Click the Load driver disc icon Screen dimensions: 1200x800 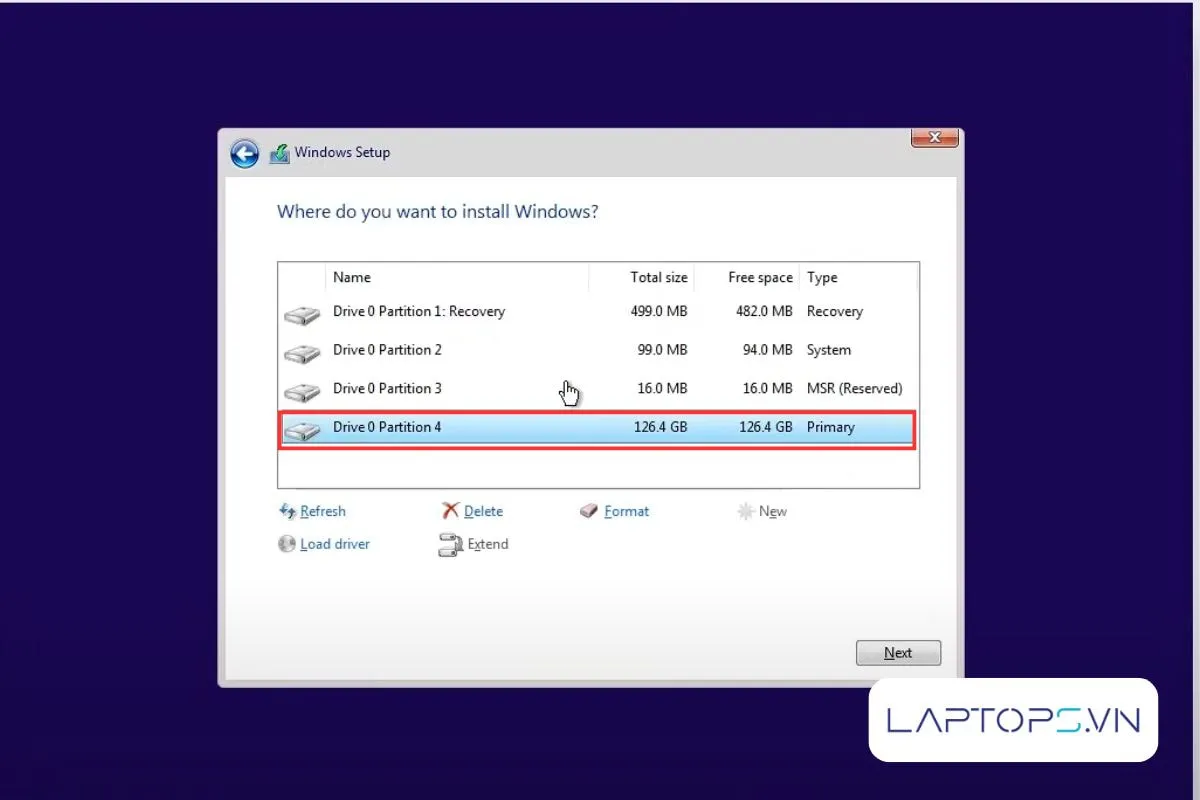point(287,545)
